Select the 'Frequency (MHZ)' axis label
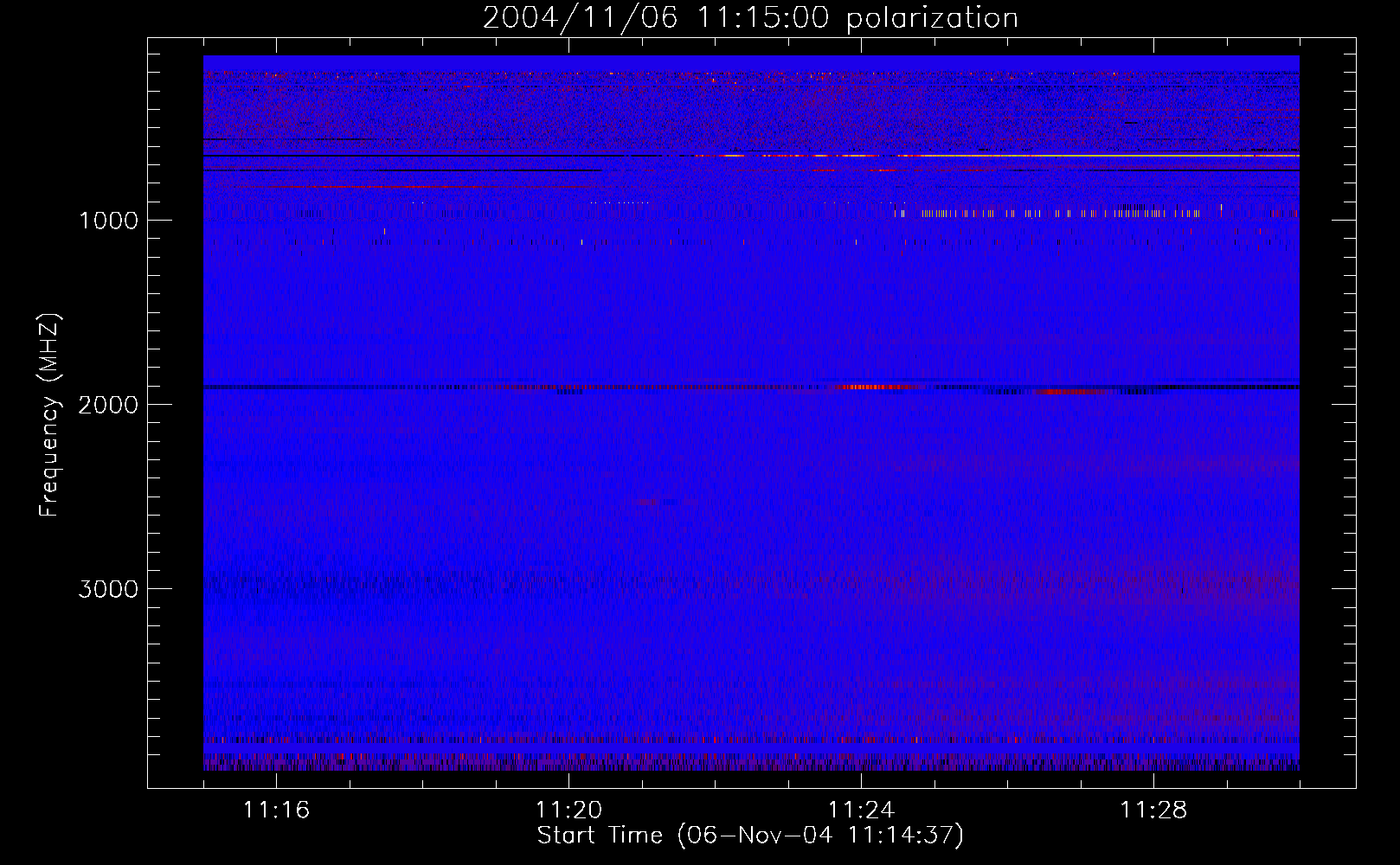 click(50, 415)
